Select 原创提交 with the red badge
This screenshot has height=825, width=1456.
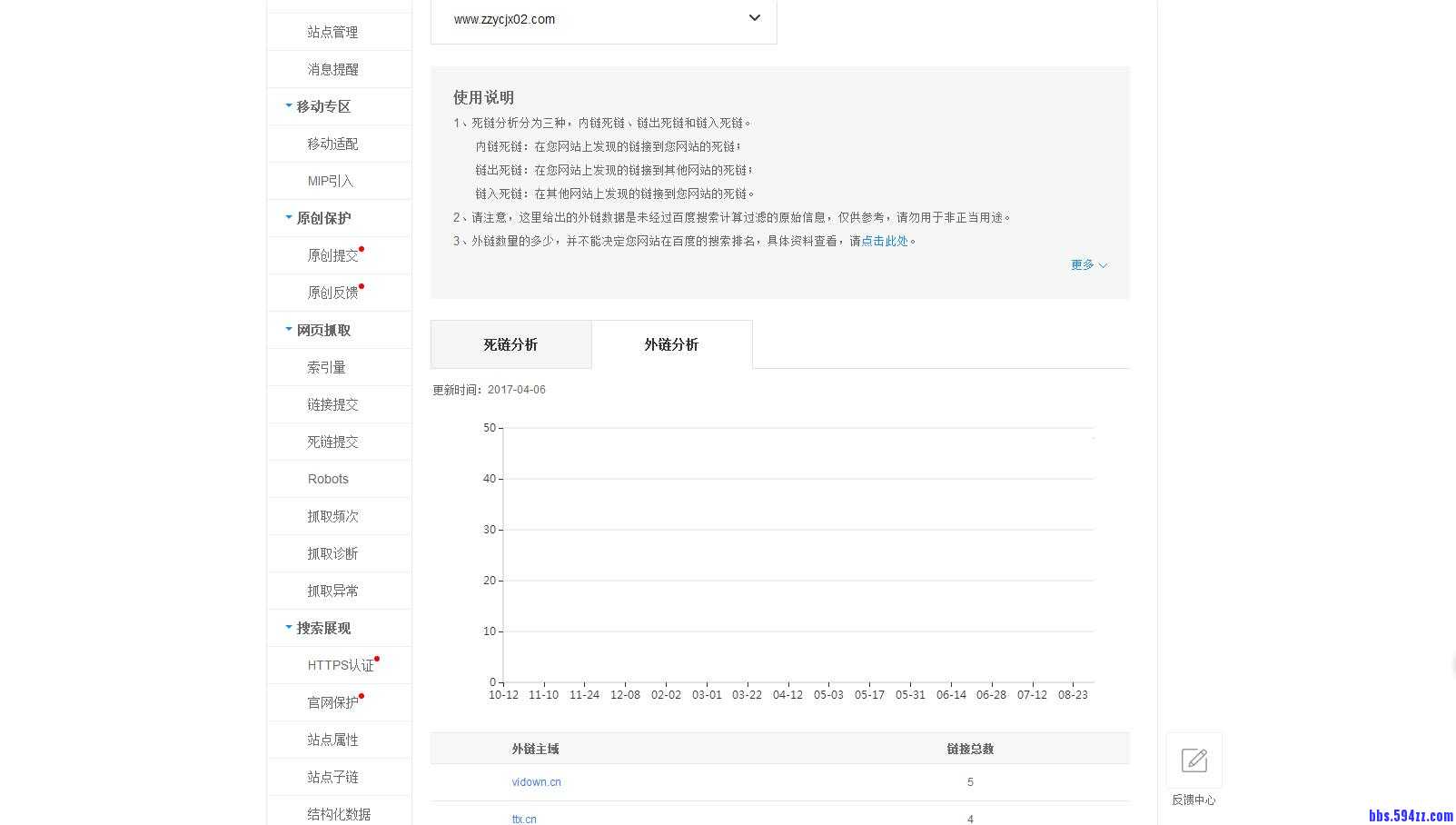332,255
